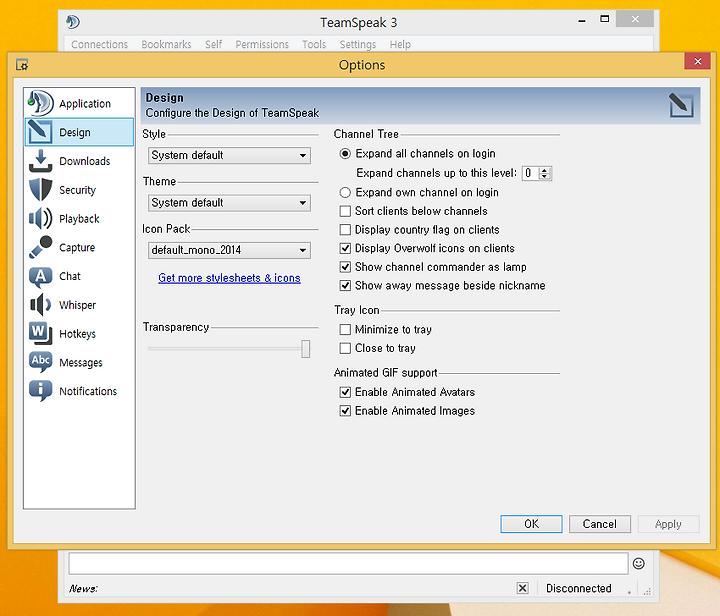
Task: Click the Design header pencil icon
Action: coord(681,105)
